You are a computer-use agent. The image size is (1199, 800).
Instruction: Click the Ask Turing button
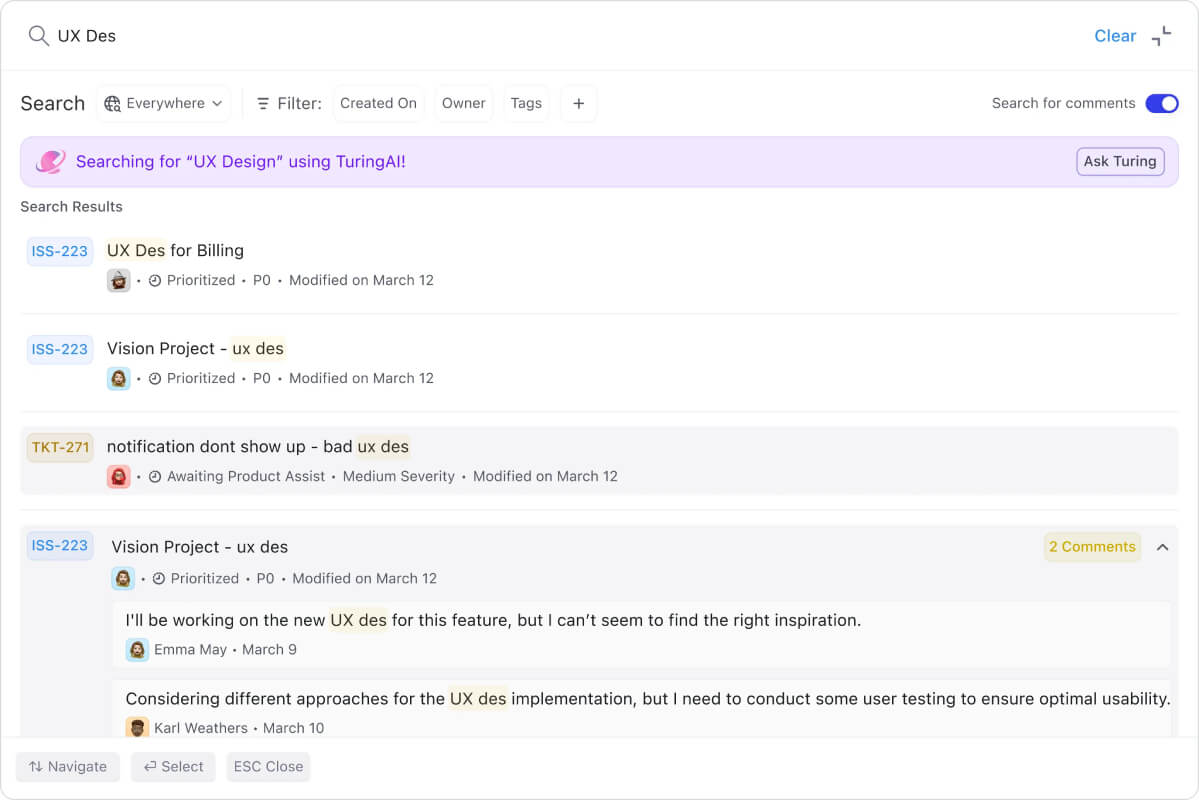pyautogui.click(x=1120, y=161)
